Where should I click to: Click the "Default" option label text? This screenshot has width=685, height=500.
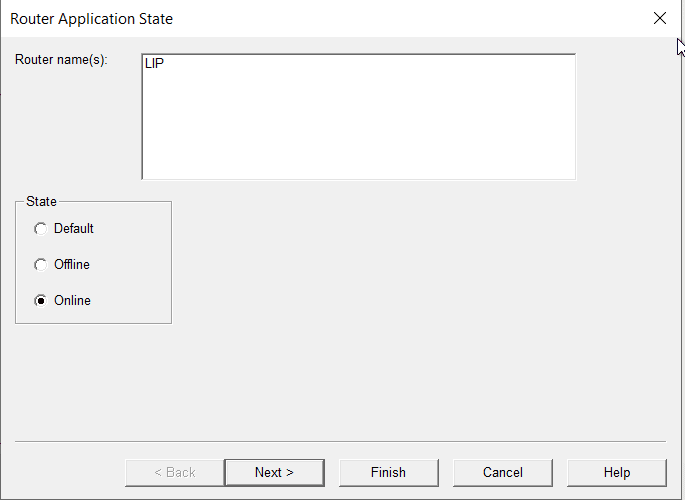point(74,229)
